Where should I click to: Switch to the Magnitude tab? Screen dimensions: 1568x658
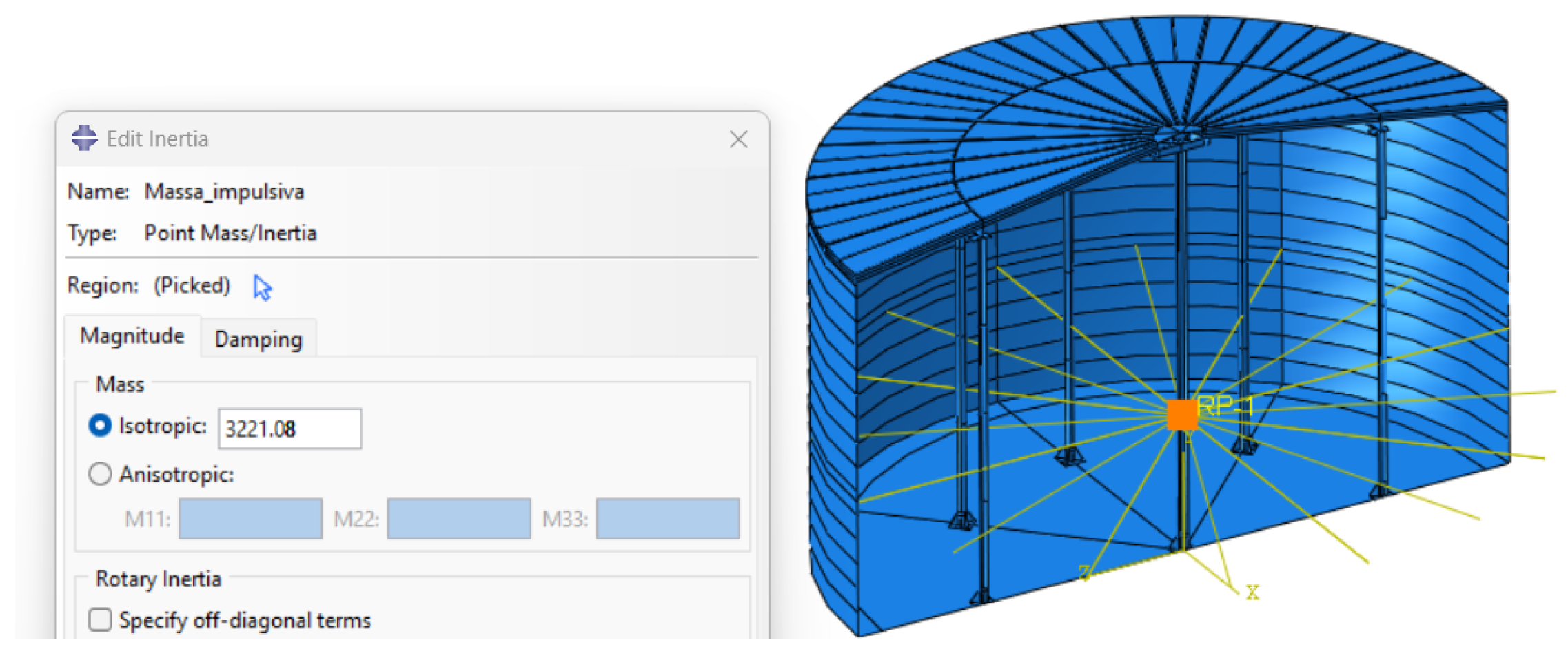coord(132,336)
